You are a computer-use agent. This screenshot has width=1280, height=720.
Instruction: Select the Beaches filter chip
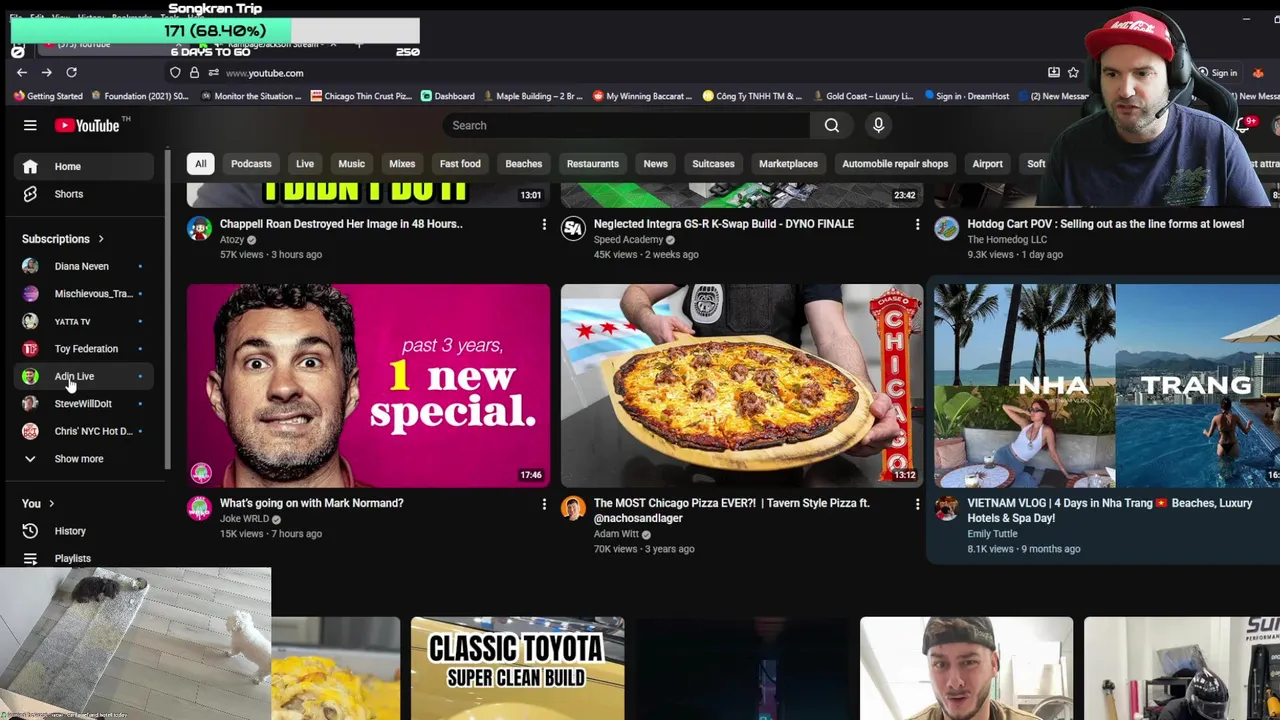point(524,164)
